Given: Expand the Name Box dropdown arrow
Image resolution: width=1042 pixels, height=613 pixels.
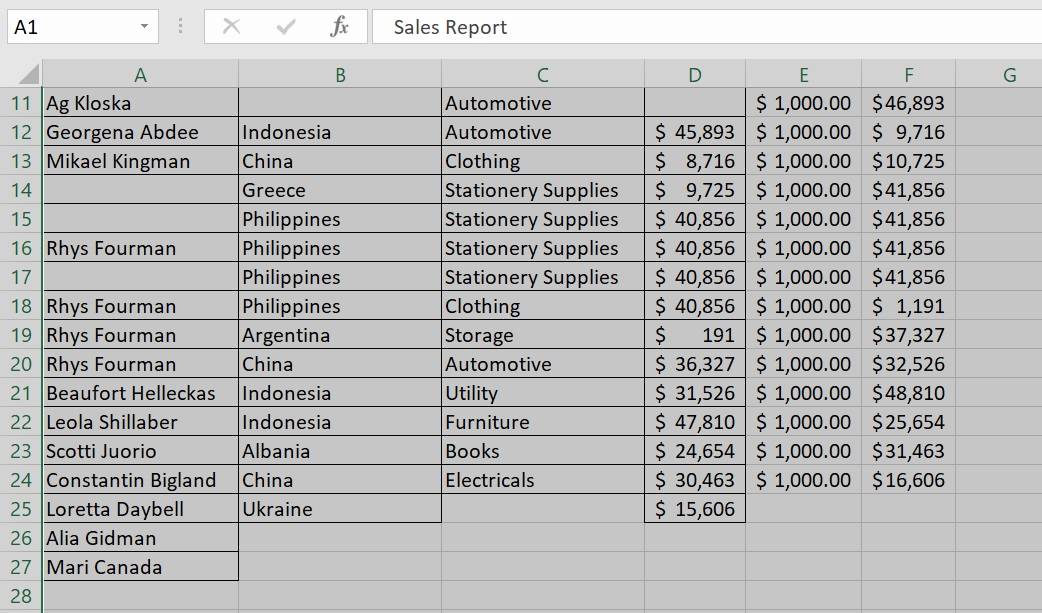Looking at the screenshot, I should click(x=145, y=27).
